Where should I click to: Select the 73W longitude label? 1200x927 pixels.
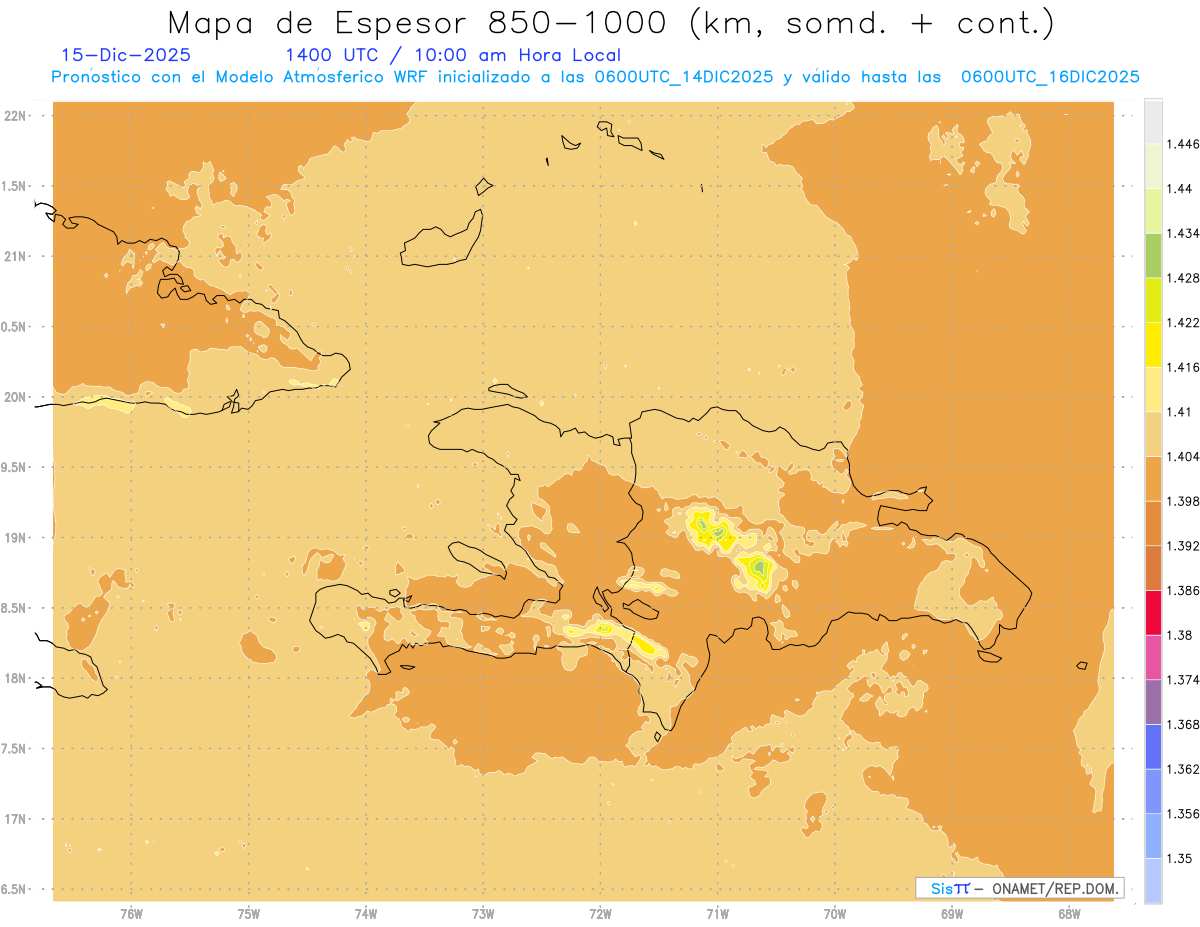coord(483,914)
